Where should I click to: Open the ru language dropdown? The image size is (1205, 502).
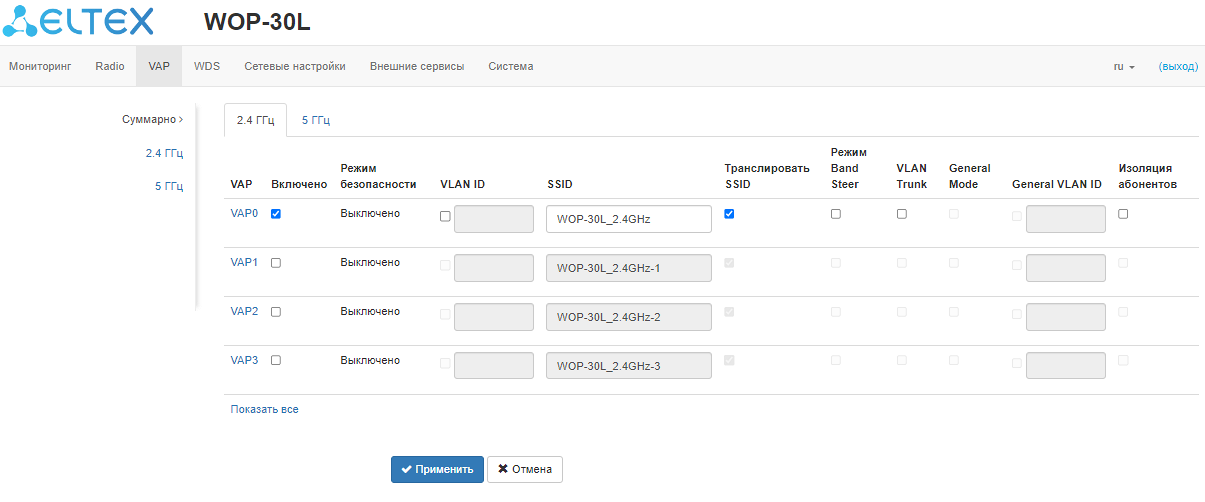pos(1124,67)
